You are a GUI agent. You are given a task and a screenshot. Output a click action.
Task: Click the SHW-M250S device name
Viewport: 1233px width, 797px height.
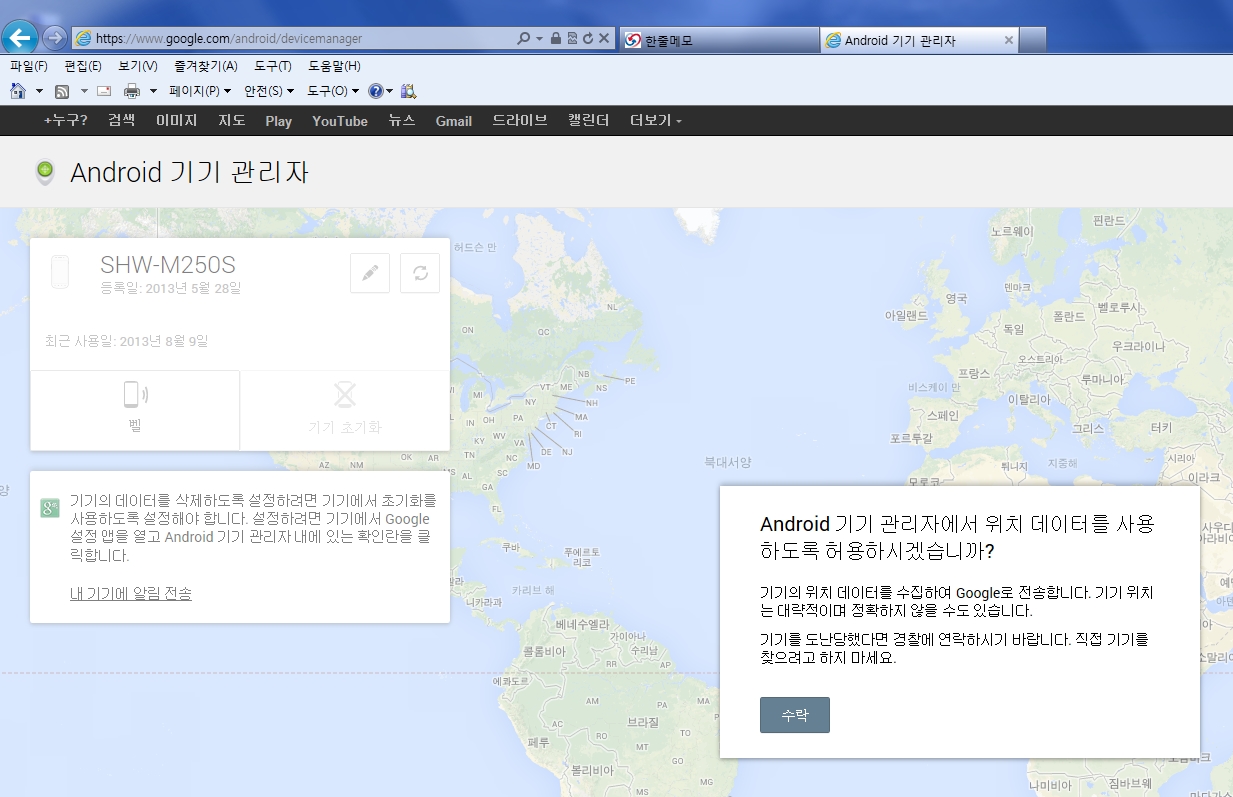coord(168,265)
